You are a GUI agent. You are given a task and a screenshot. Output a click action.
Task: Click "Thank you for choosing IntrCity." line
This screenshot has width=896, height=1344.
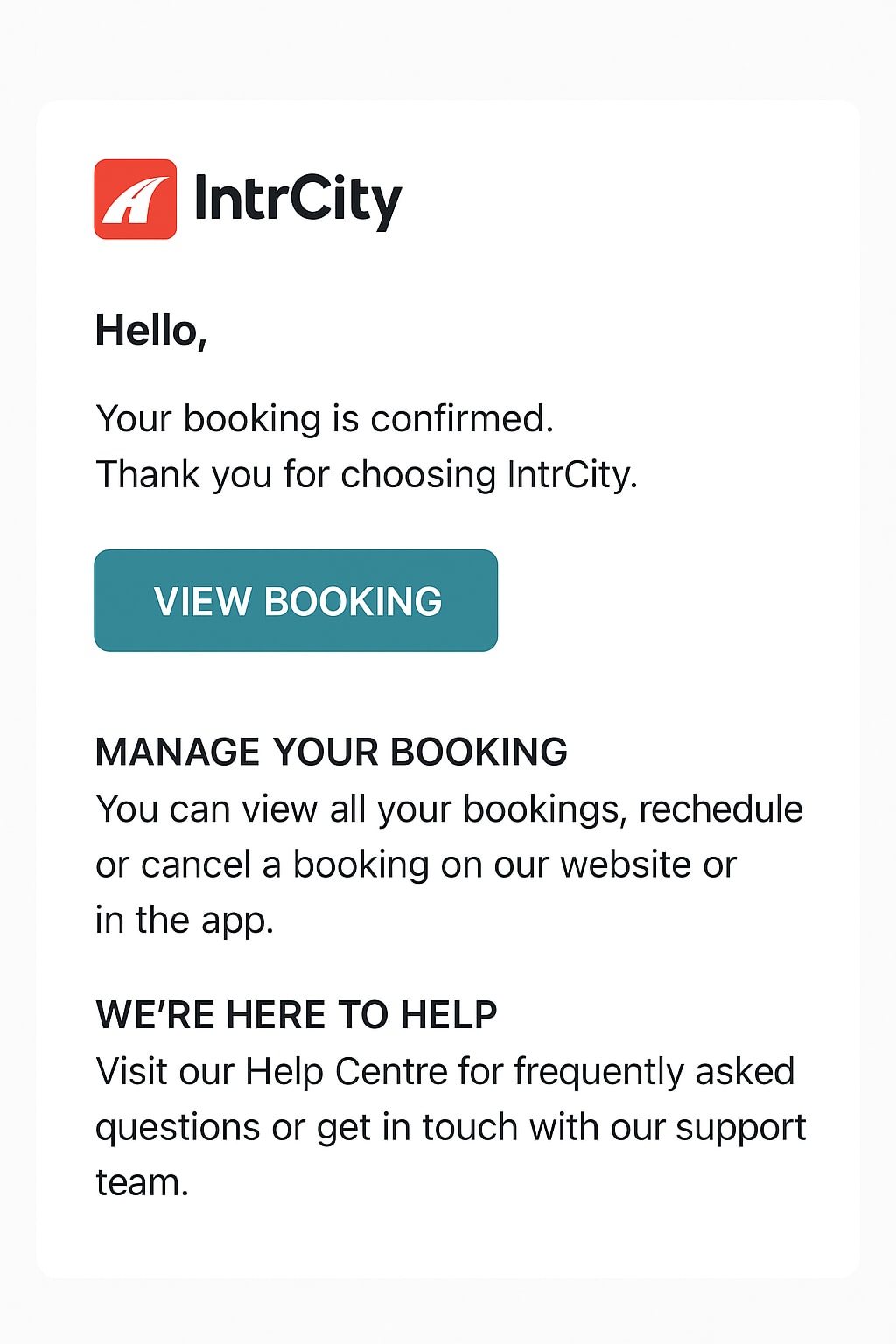[367, 474]
